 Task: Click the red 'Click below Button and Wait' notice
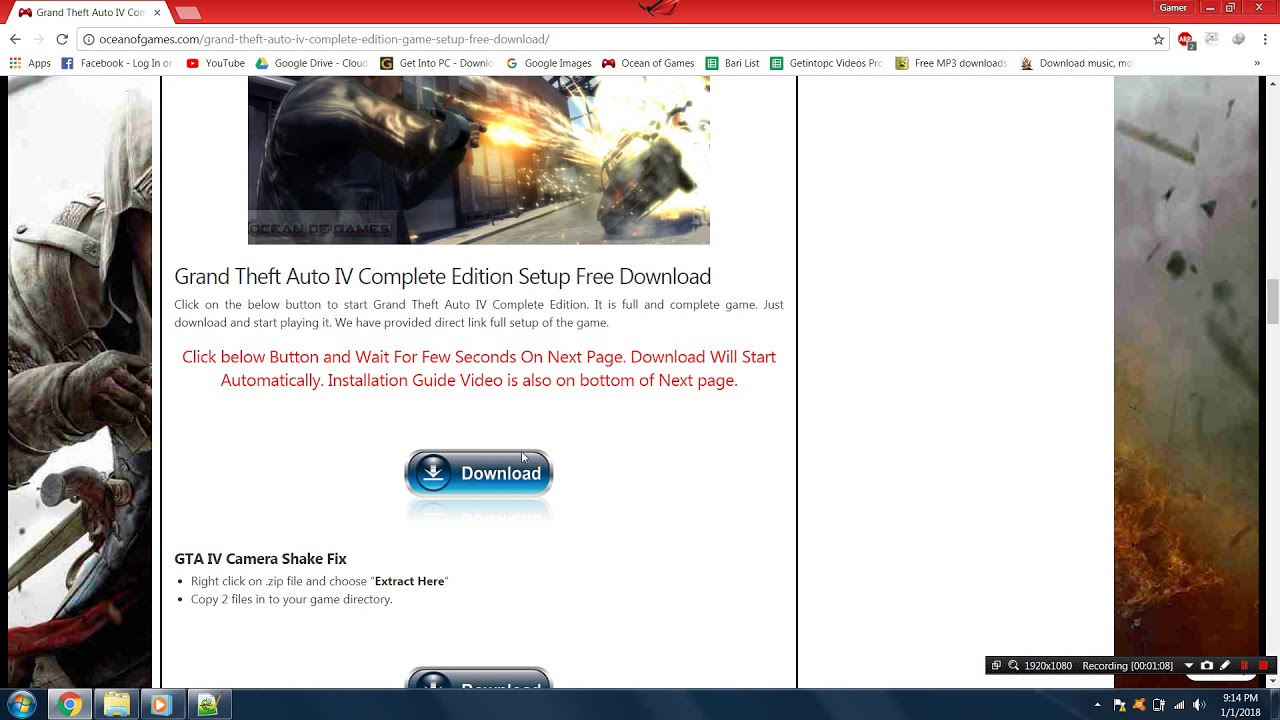pyautogui.click(x=479, y=368)
